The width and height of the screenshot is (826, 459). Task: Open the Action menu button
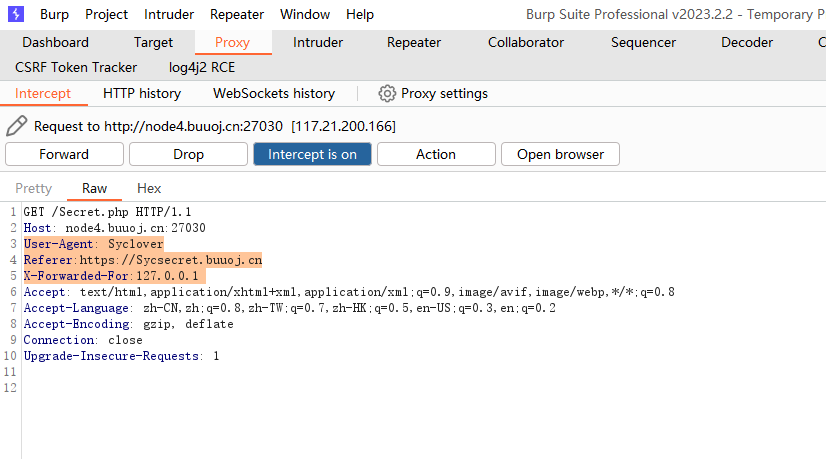[436, 154]
